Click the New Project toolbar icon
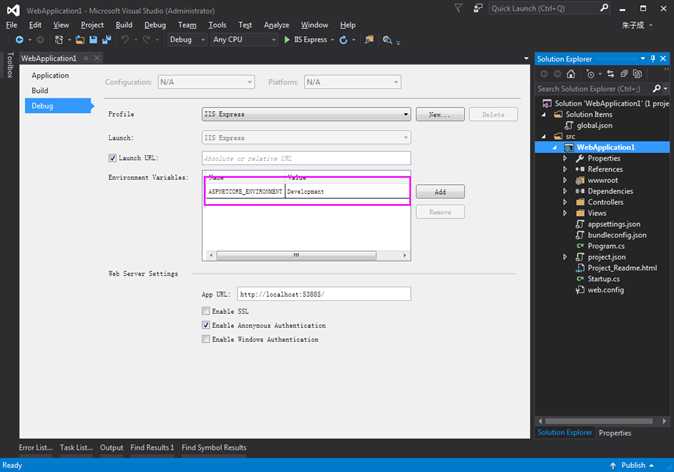The width and height of the screenshot is (674, 472). pos(59,40)
